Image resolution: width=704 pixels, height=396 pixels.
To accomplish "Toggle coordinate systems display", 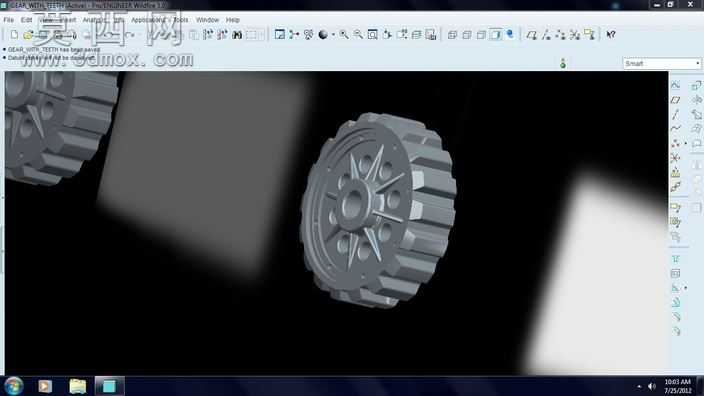I will (575, 35).
